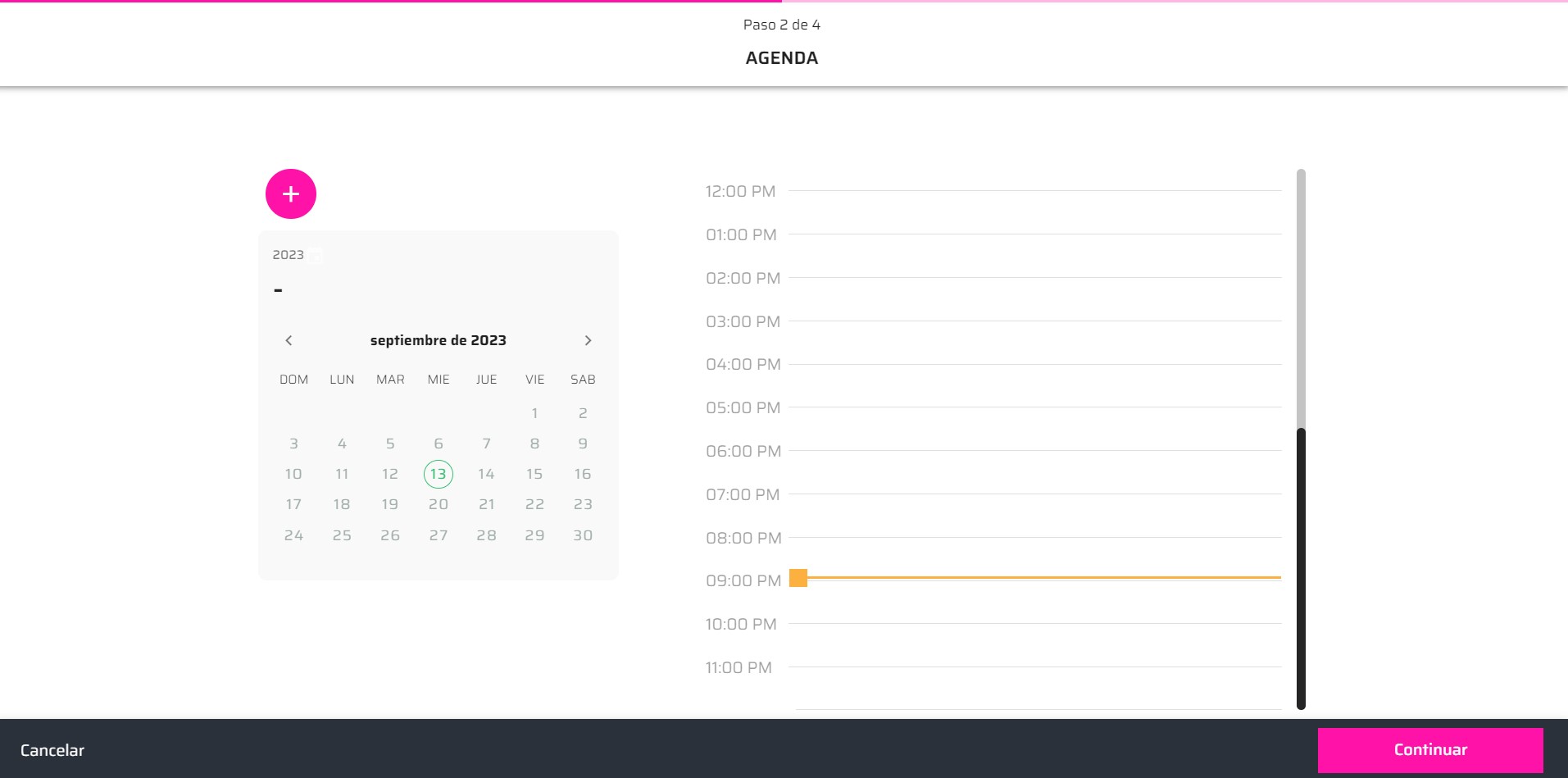Image resolution: width=1568 pixels, height=778 pixels.
Task: Select day 26 in calendar
Action: pos(390,535)
